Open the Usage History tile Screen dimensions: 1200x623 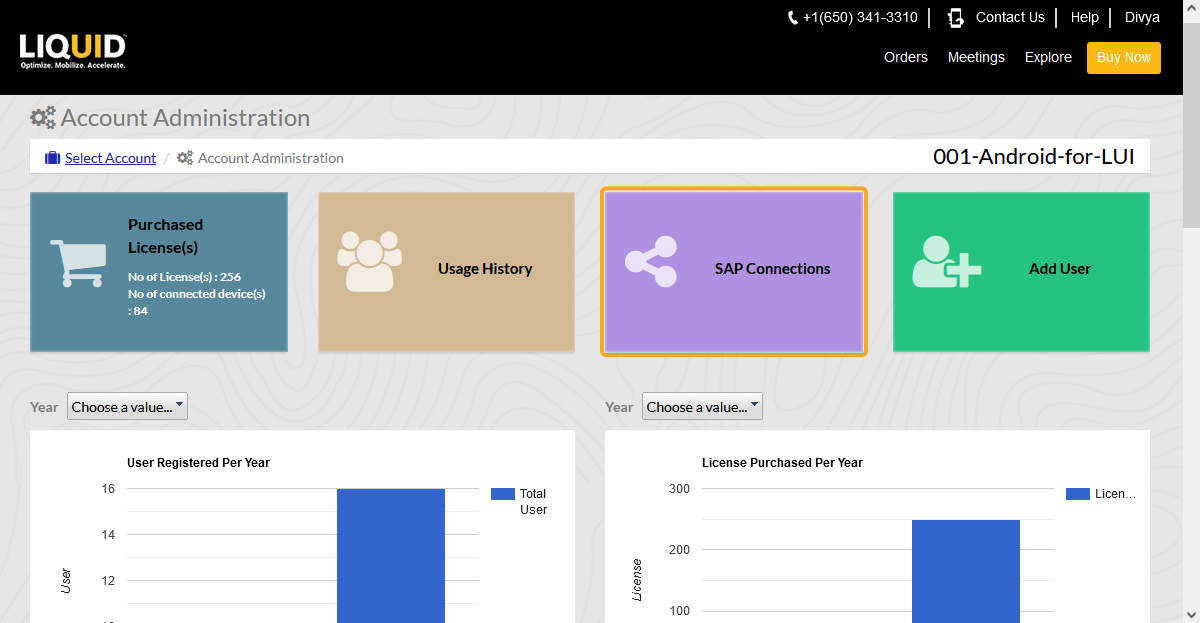(446, 272)
